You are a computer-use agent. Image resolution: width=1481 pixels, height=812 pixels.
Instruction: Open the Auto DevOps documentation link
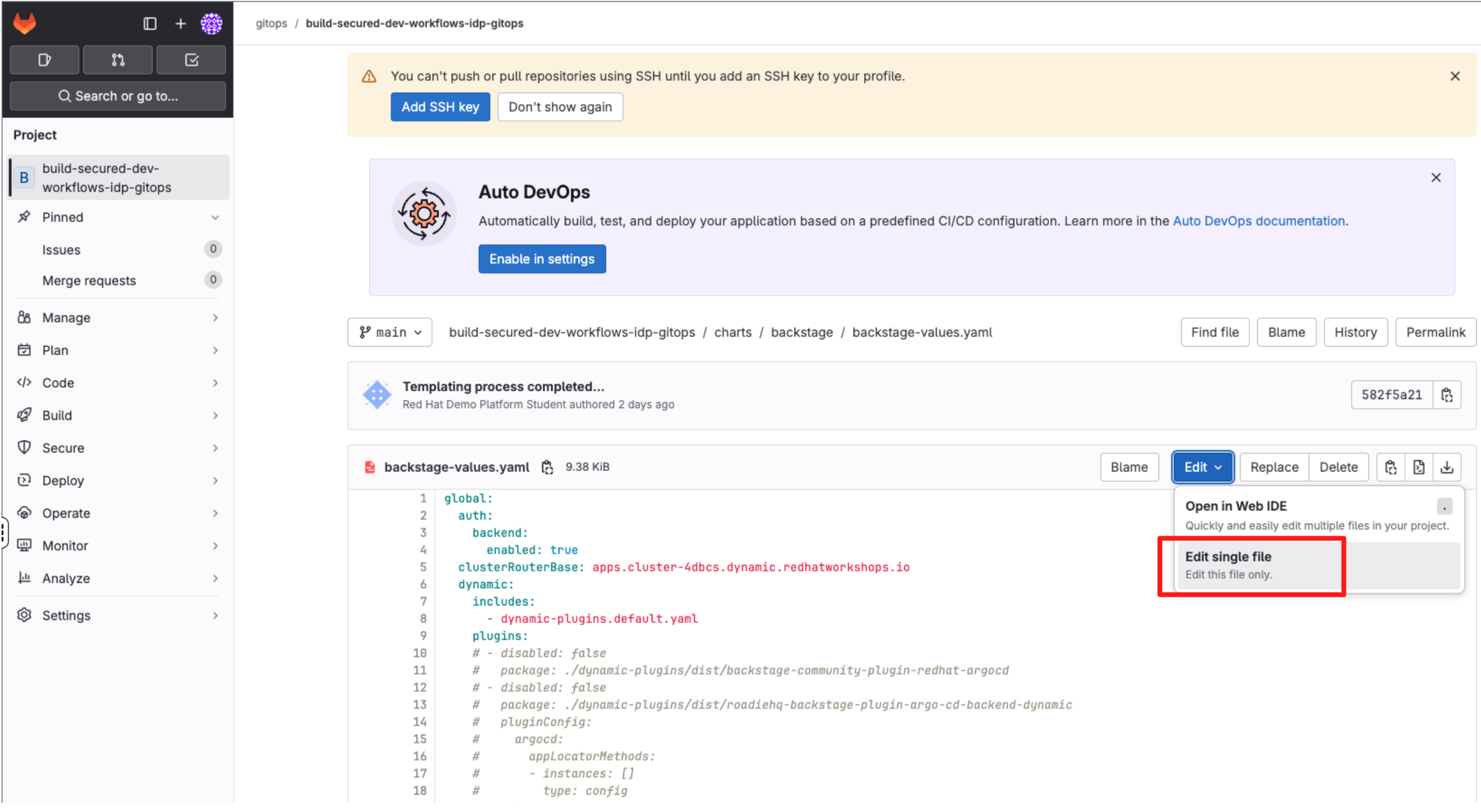[x=1258, y=221]
